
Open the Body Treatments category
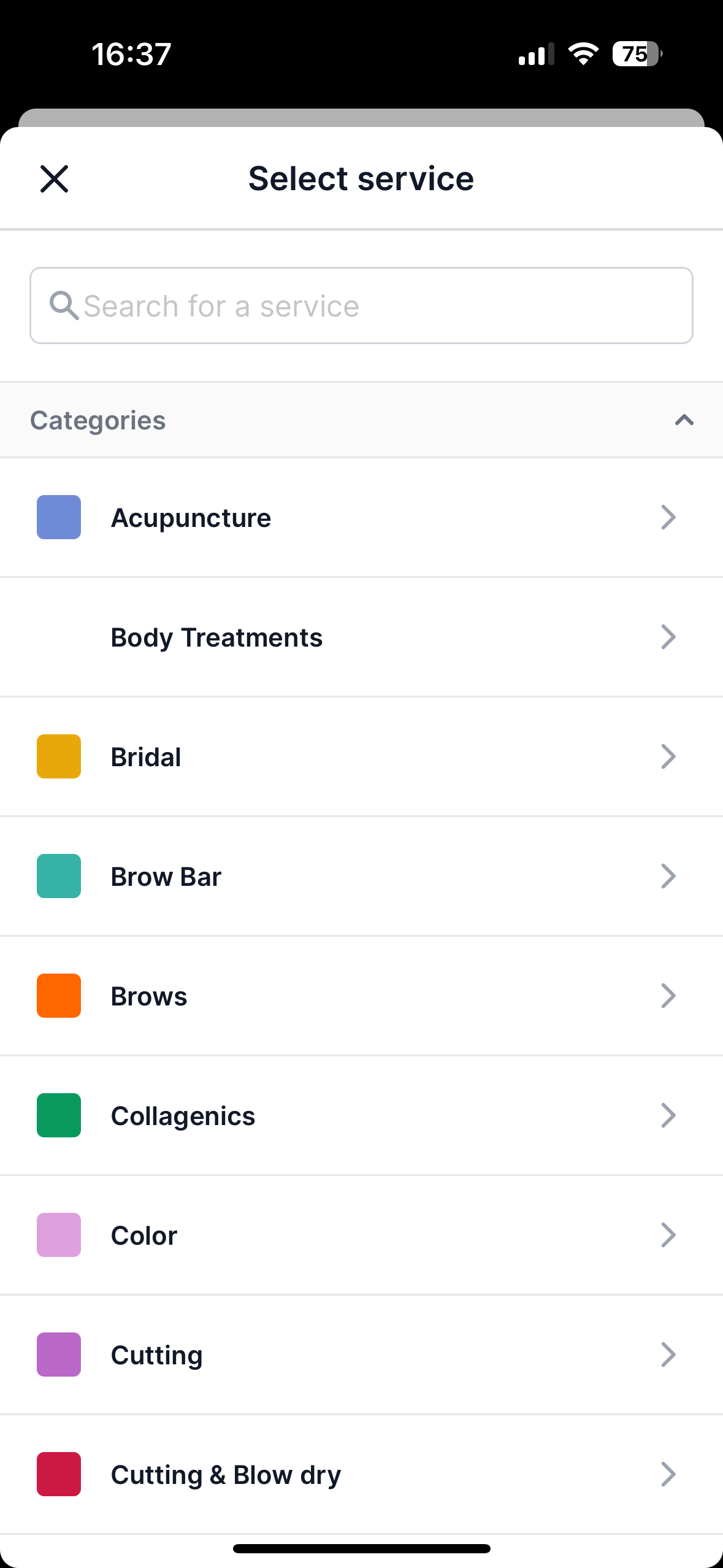coord(361,637)
